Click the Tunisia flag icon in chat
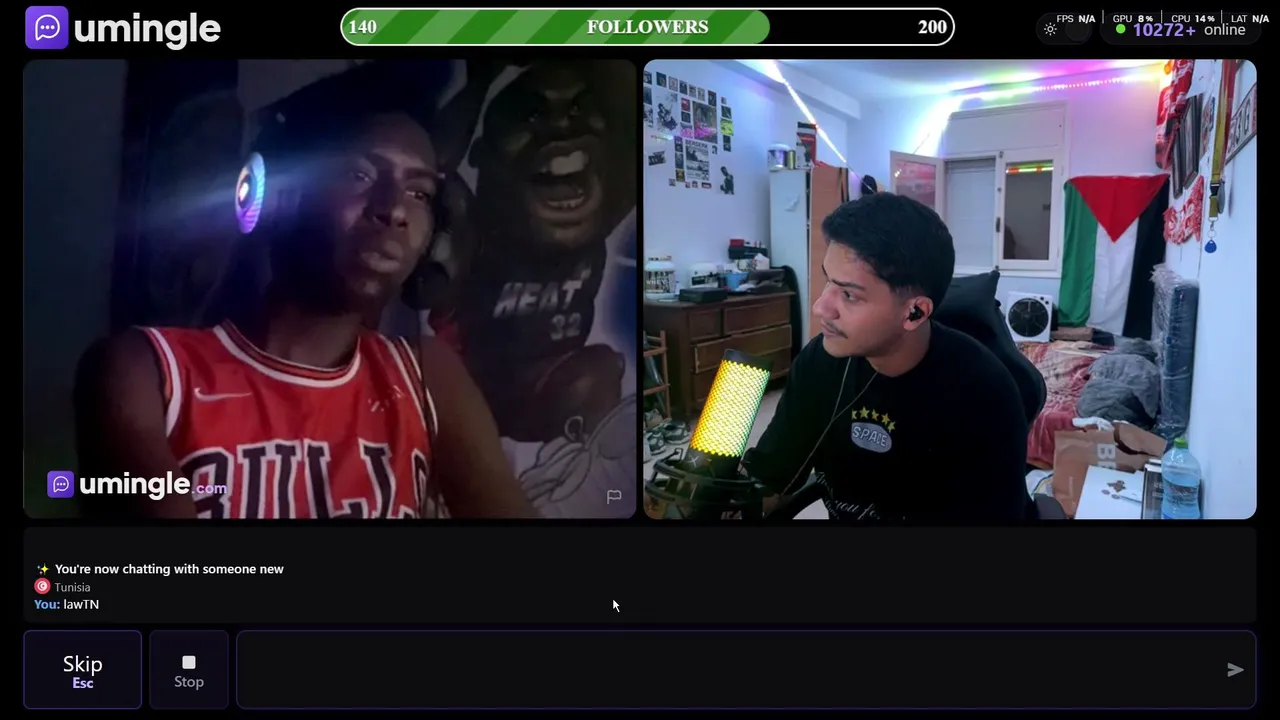1280x720 pixels. click(x=42, y=587)
